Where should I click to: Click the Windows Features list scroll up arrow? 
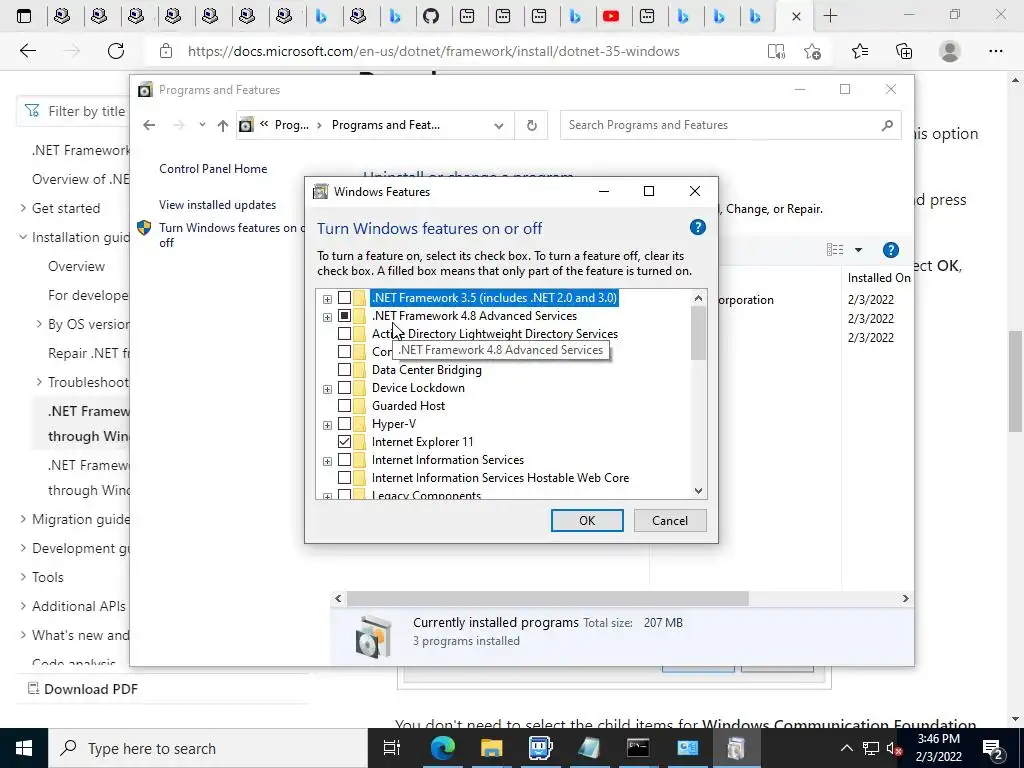point(698,298)
